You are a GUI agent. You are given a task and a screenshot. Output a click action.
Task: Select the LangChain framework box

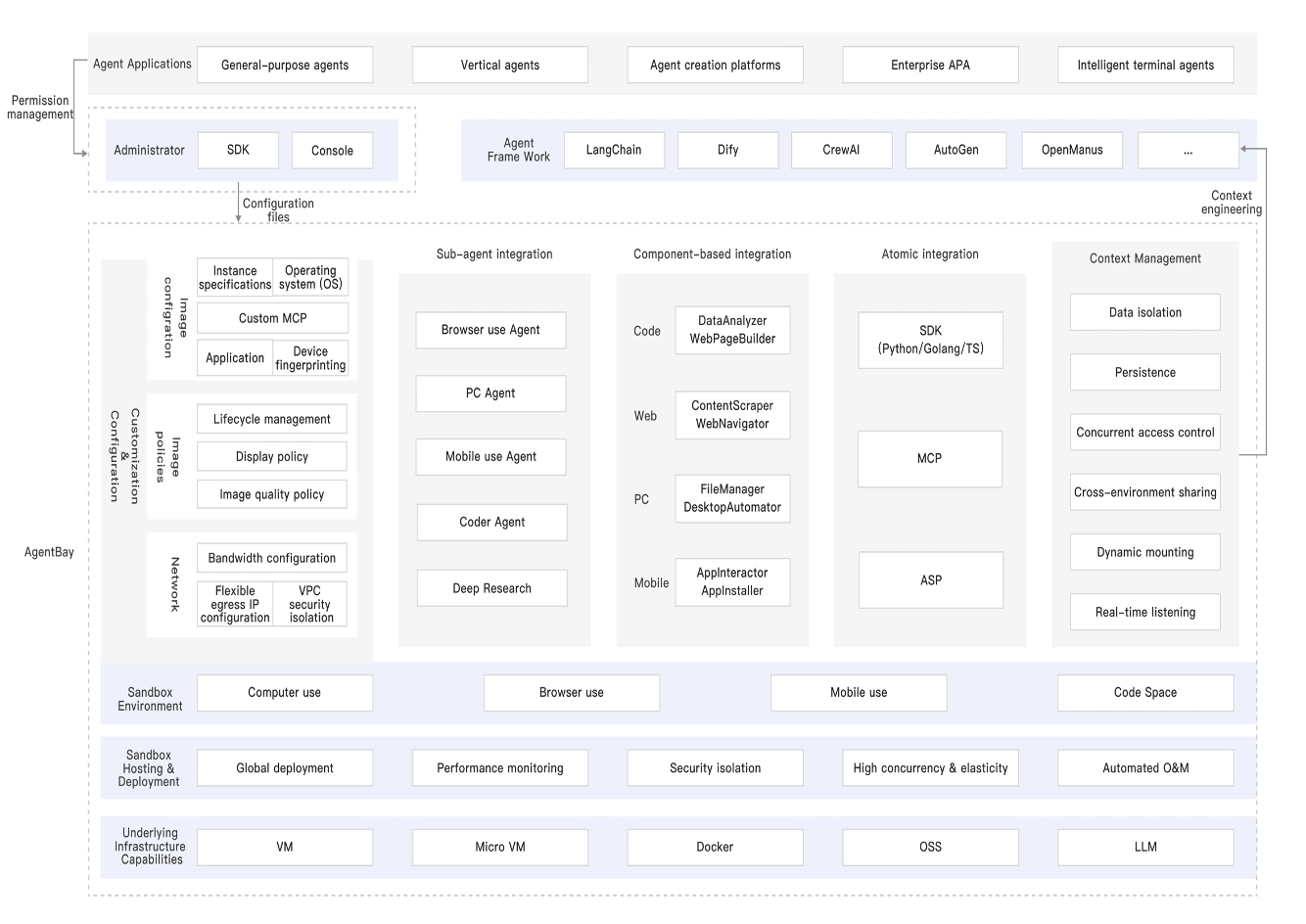(x=614, y=150)
